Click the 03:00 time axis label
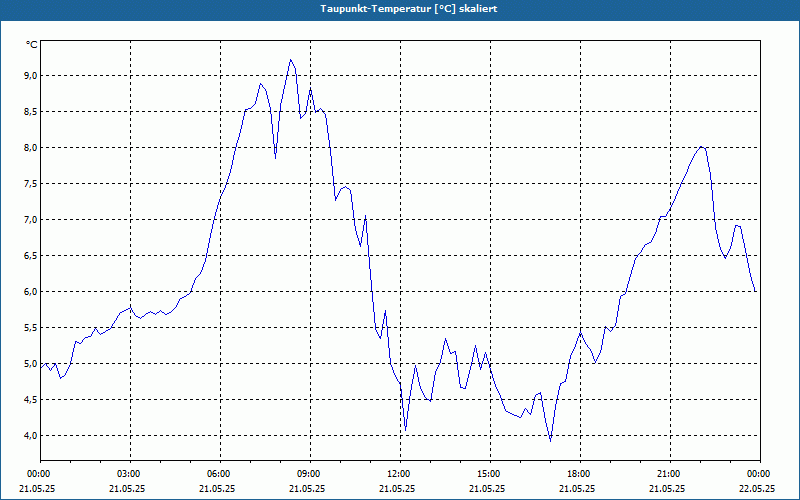Image resolution: width=800 pixels, height=500 pixels. pyautogui.click(x=131, y=474)
